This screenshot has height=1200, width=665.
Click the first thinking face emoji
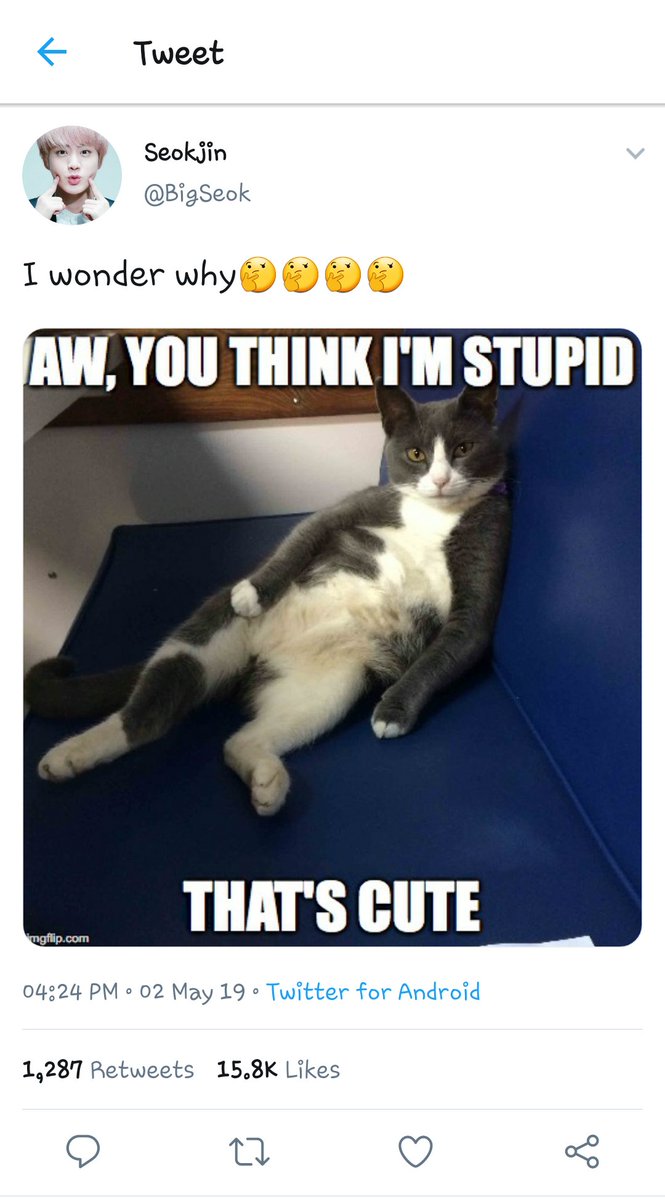[257, 275]
